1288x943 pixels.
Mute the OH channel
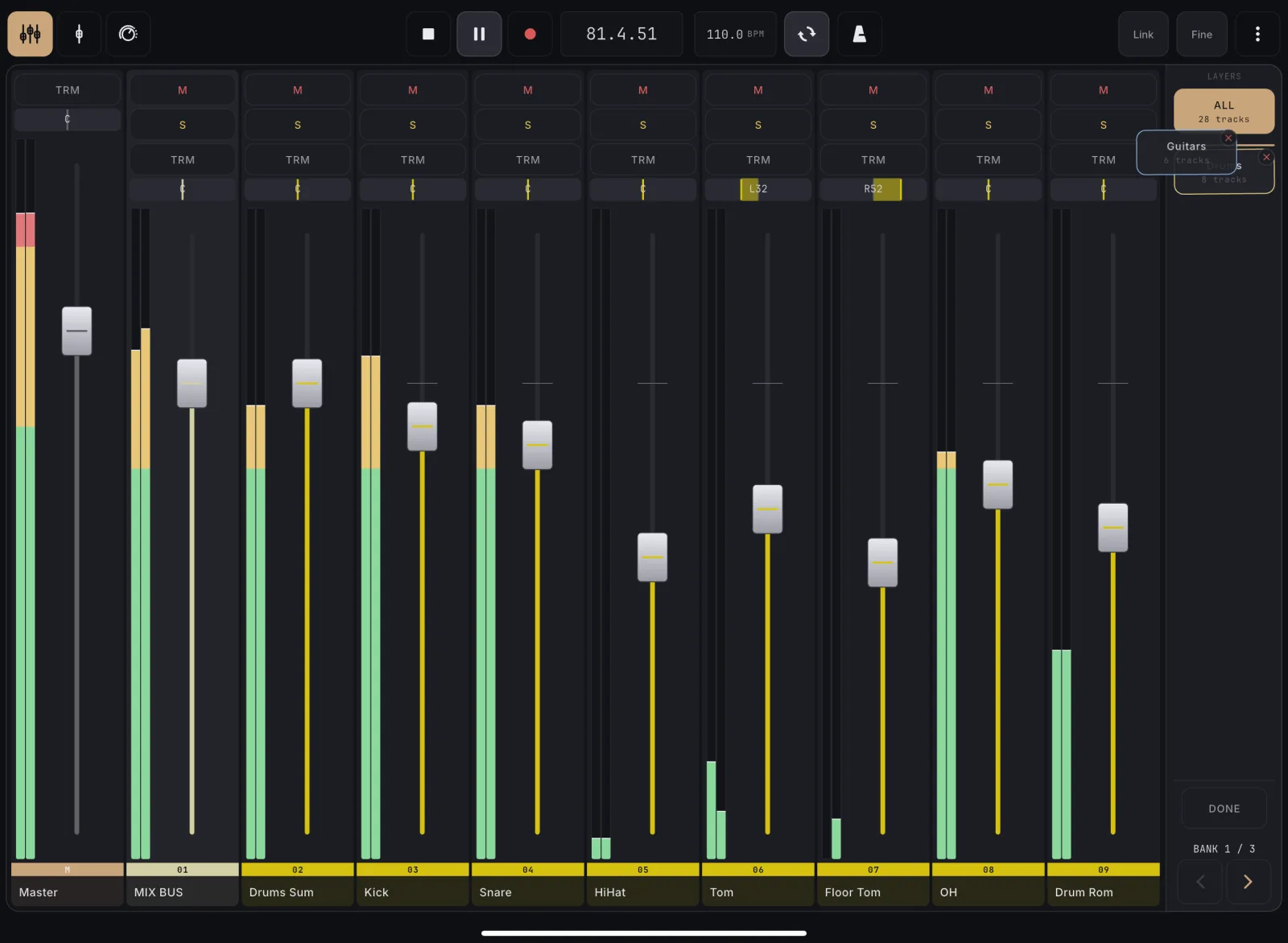click(989, 90)
